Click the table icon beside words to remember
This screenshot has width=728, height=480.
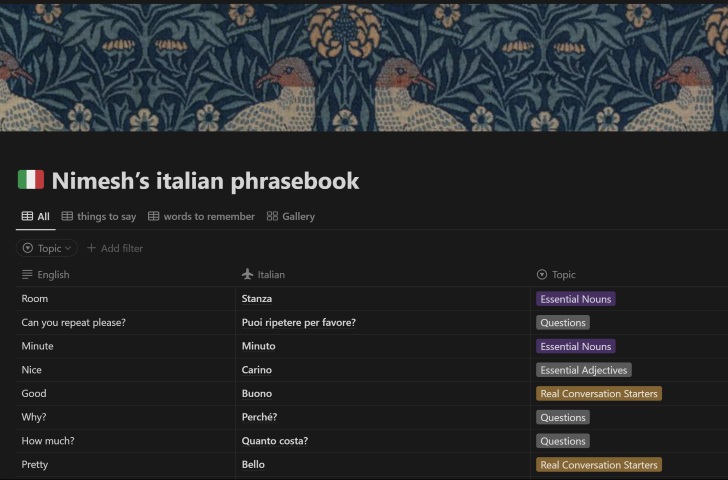click(154, 216)
